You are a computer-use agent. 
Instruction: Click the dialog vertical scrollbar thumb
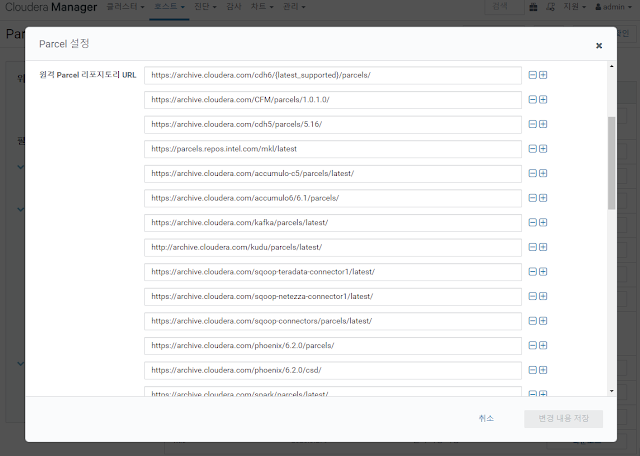(611, 163)
